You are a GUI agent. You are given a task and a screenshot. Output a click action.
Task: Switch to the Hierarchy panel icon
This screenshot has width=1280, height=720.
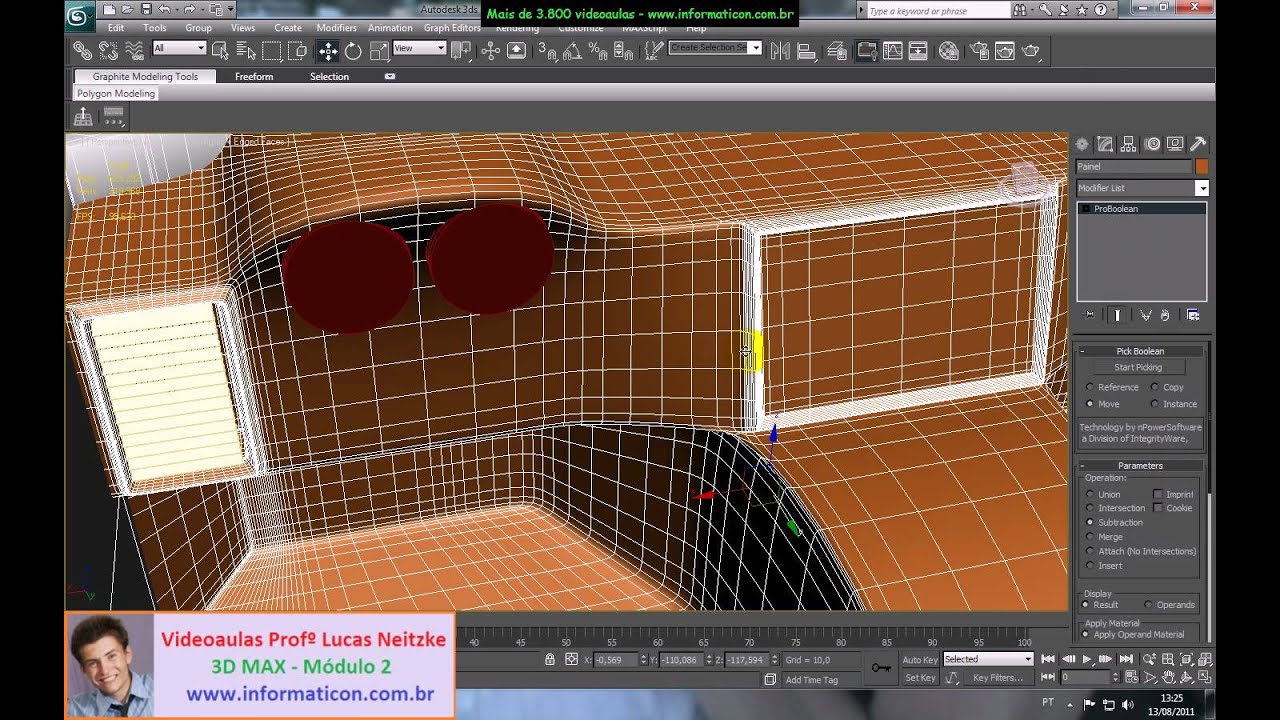click(1128, 144)
